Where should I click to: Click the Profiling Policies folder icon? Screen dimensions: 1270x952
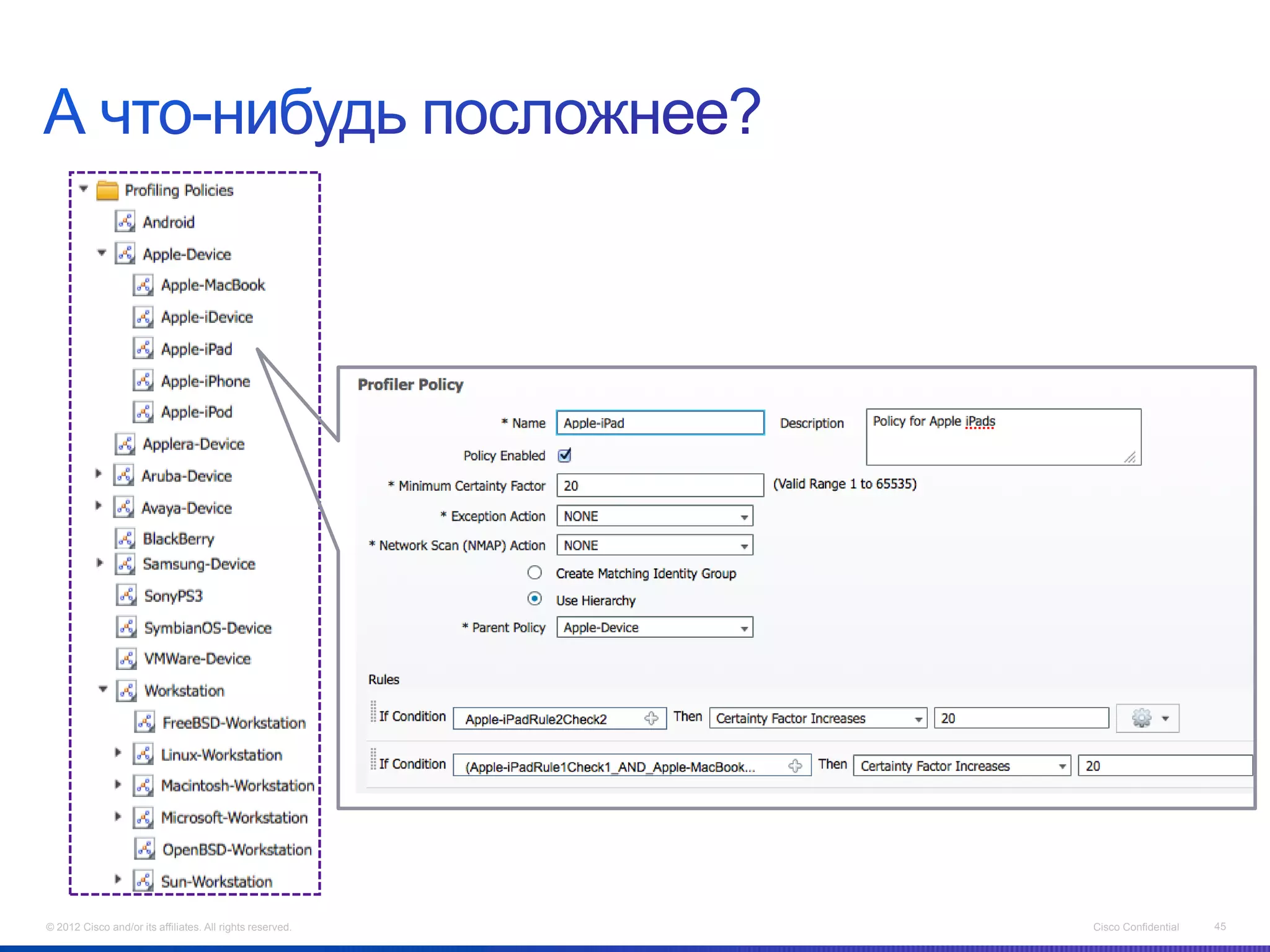(x=107, y=190)
